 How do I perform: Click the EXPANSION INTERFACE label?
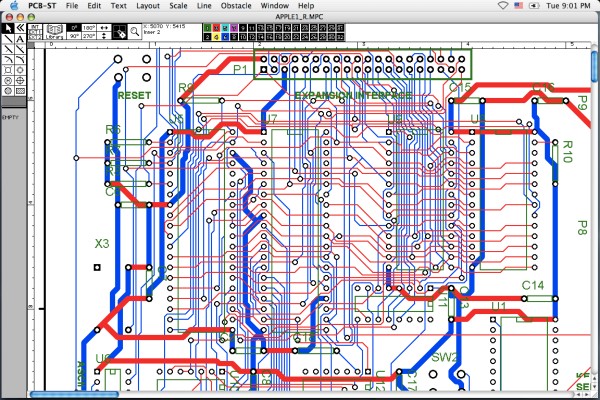tap(354, 95)
